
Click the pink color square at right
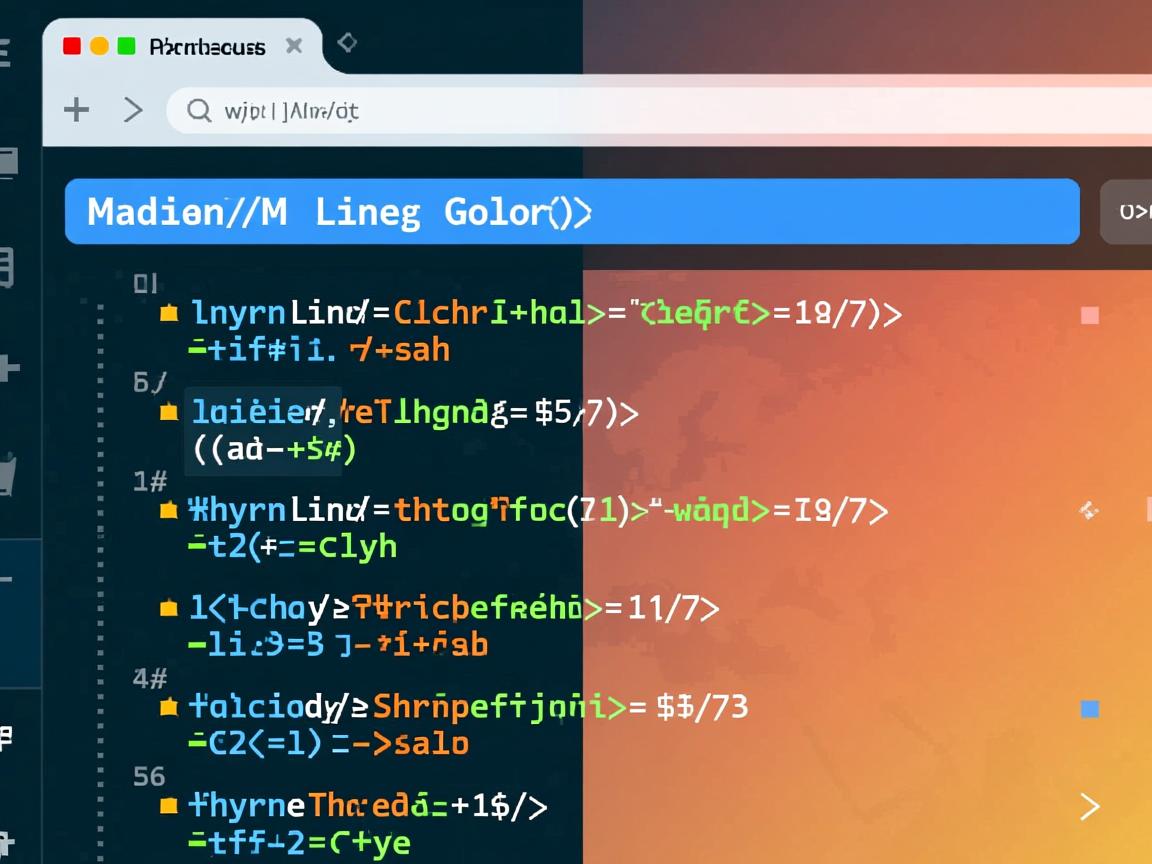click(x=1090, y=316)
